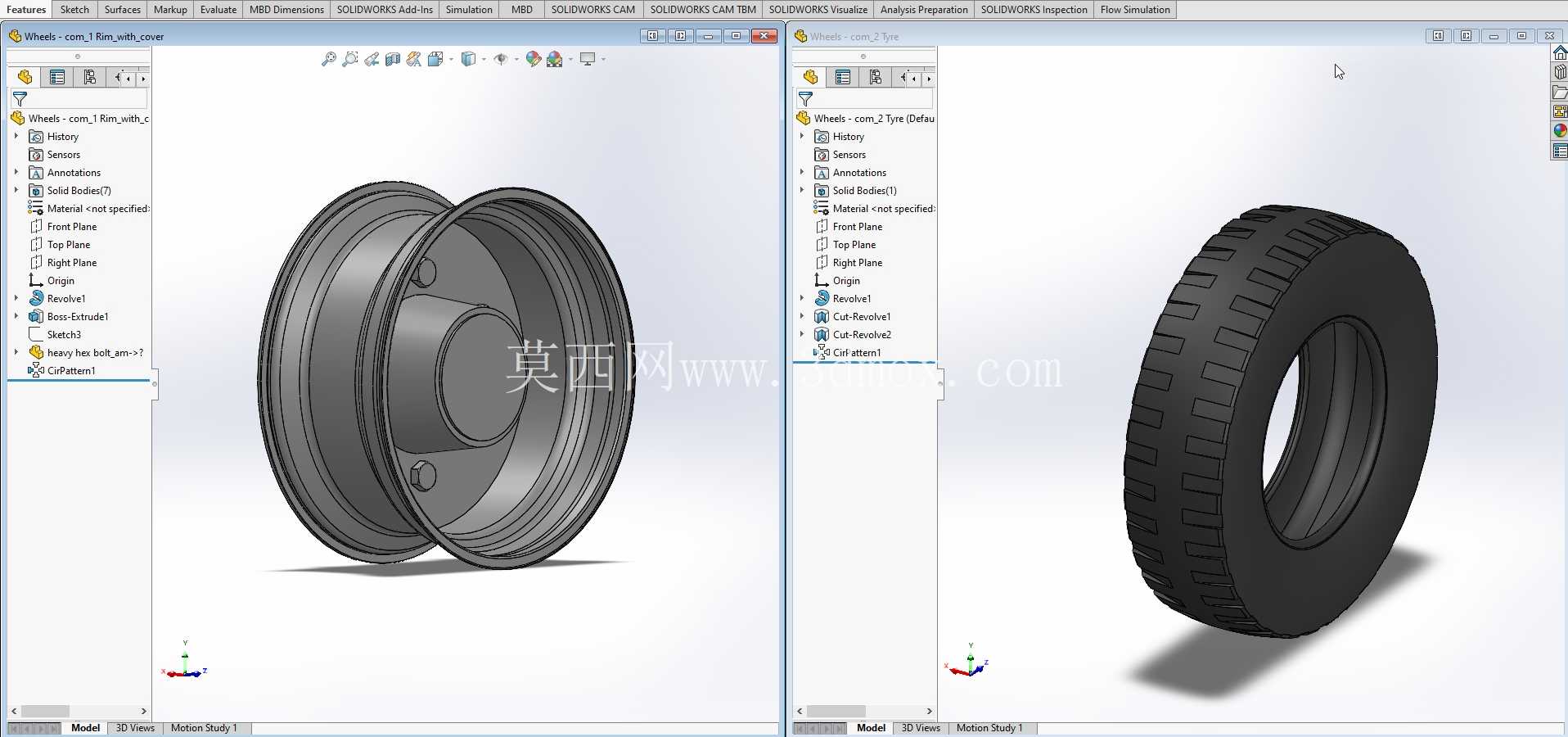Expand Boss-Extrude1 feature
Screen dimensions: 1568x737
tap(16, 316)
